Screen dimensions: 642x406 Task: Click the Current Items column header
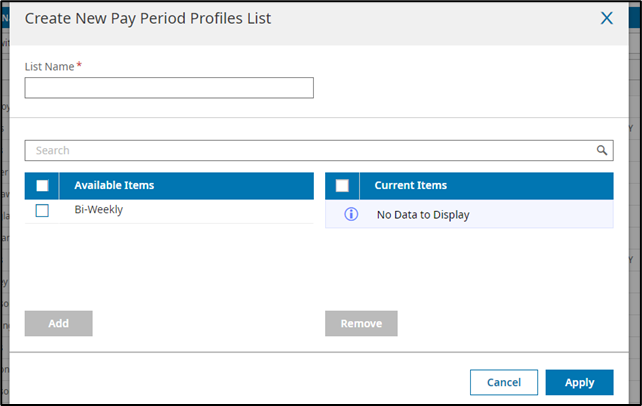click(410, 185)
